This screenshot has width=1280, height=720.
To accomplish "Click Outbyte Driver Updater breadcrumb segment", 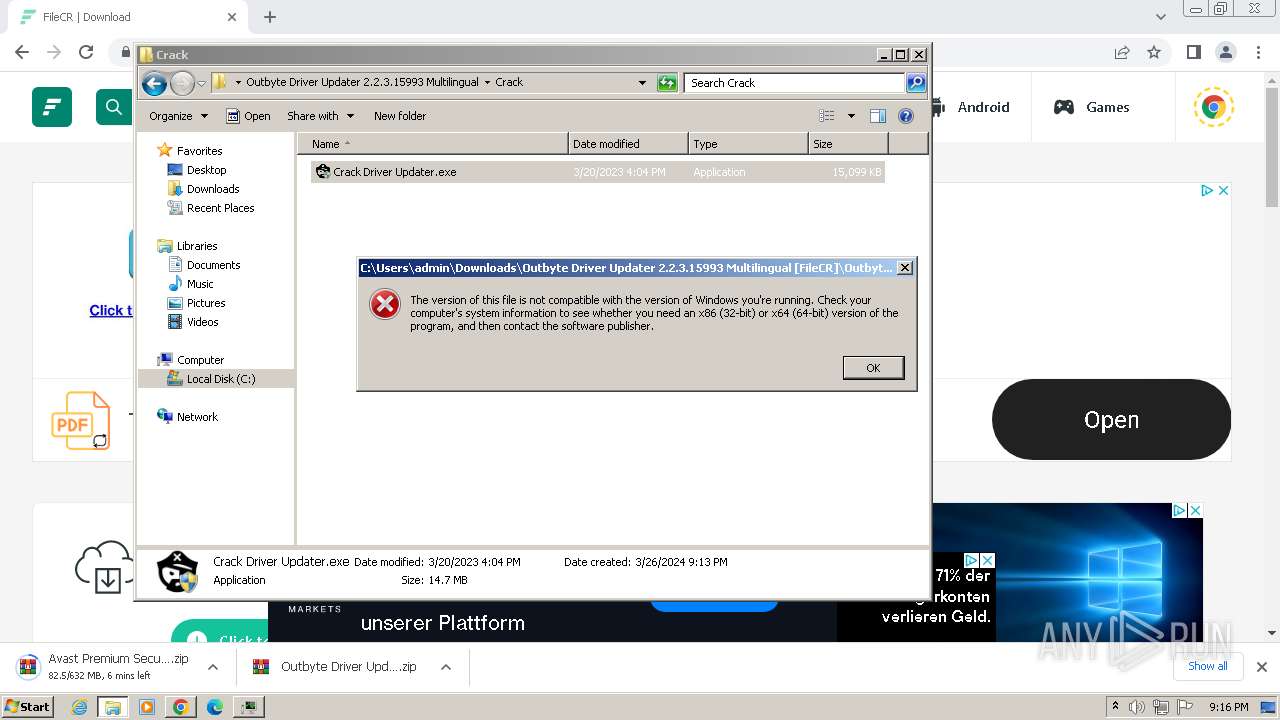I will [363, 83].
